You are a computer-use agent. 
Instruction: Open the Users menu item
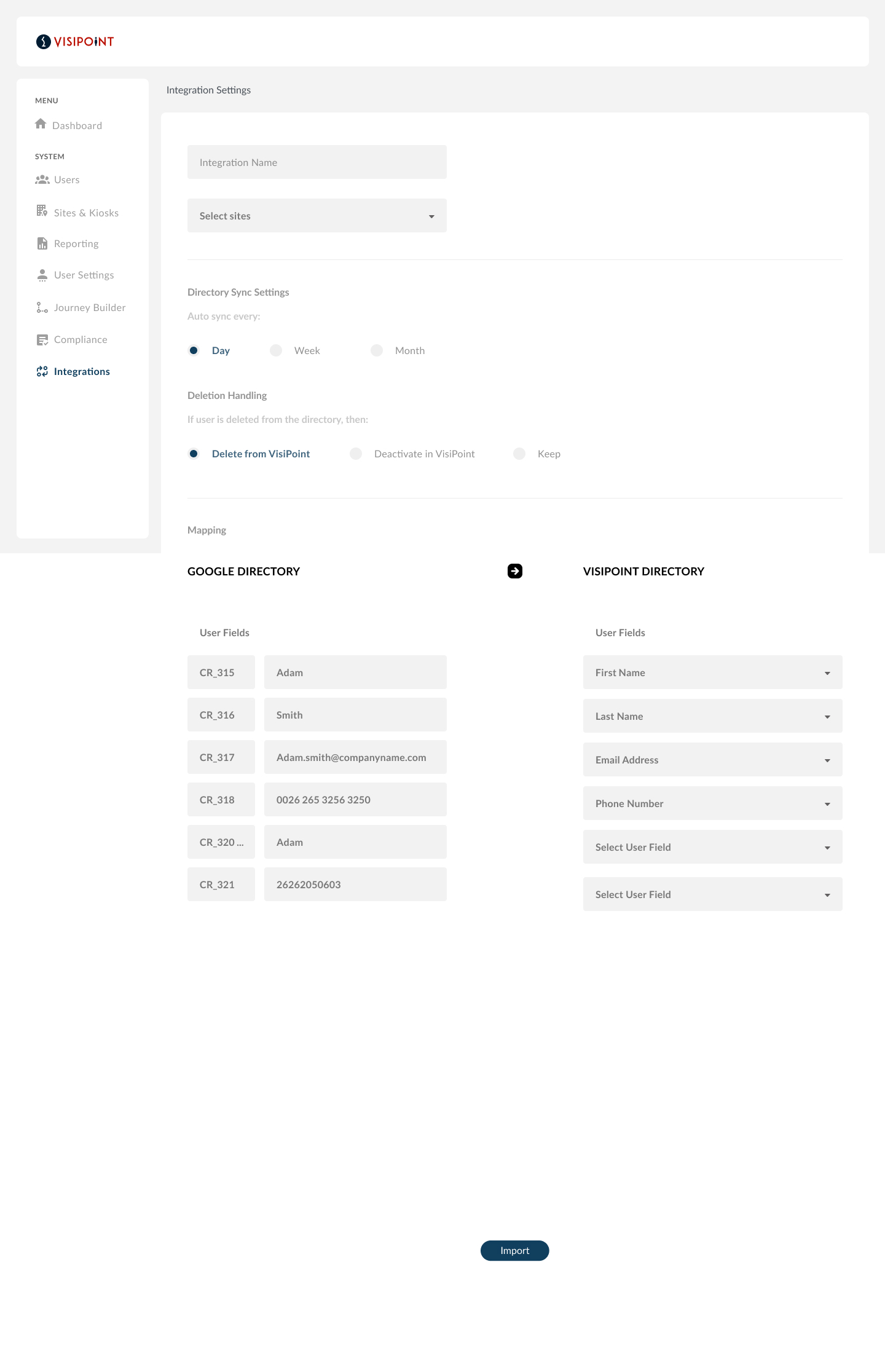pyautogui.click(x=66, y=179)
